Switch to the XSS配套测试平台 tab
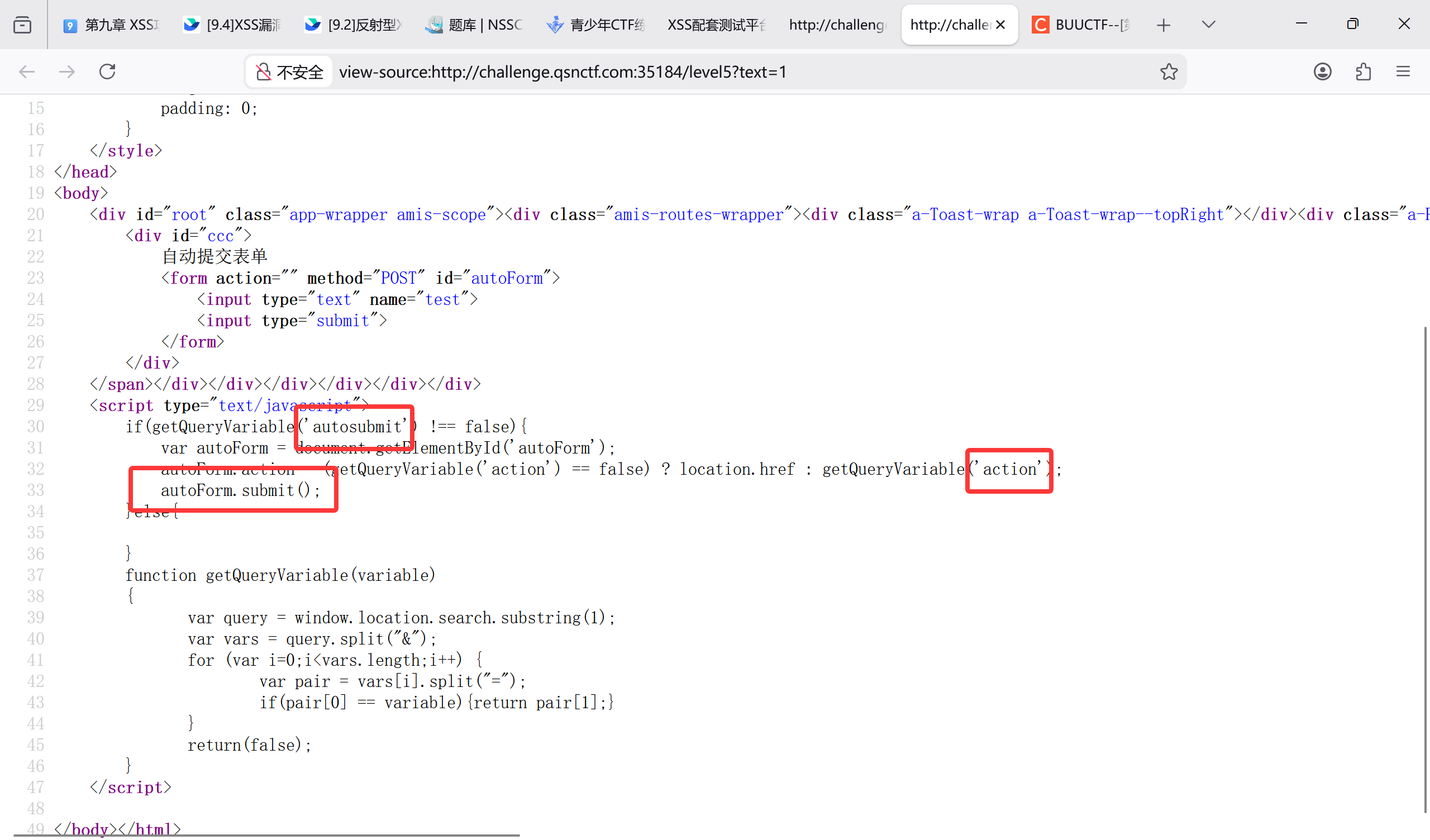 click(716, 25)
